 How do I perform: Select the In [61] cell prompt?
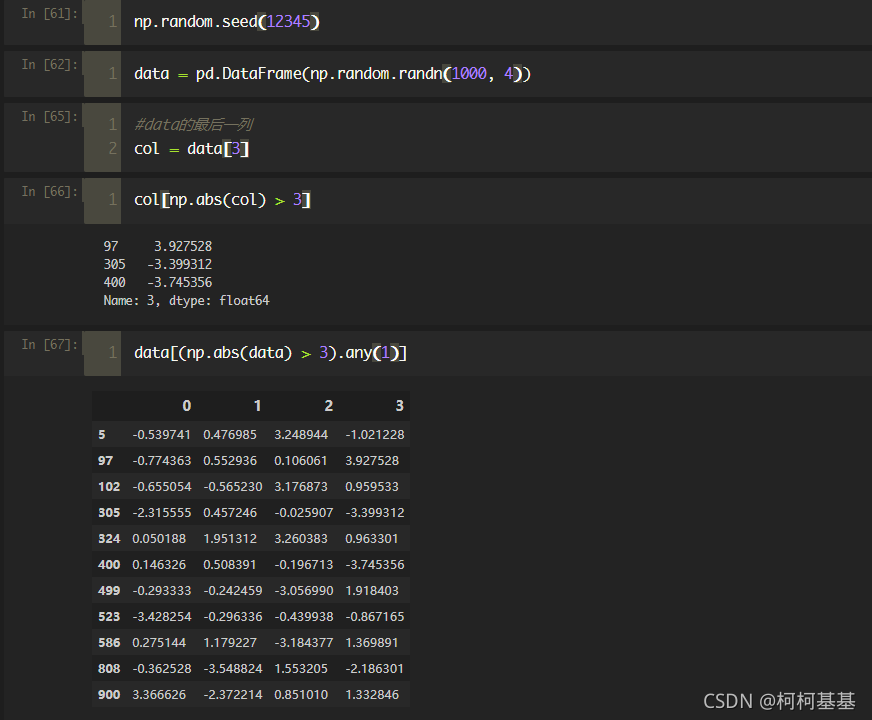tap(49, 13)
